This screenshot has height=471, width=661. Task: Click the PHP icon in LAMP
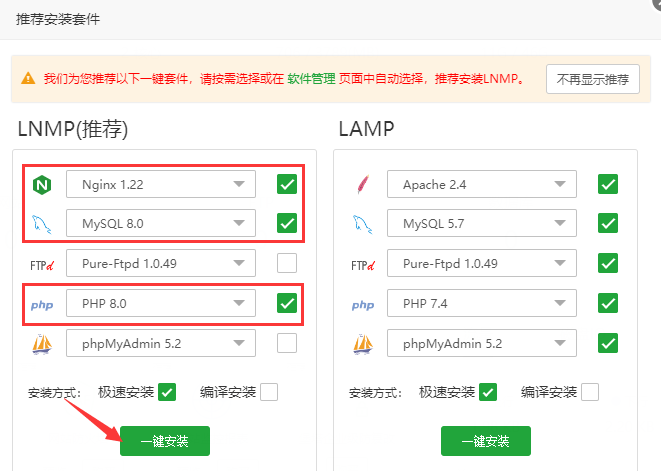tap(362, 303)
